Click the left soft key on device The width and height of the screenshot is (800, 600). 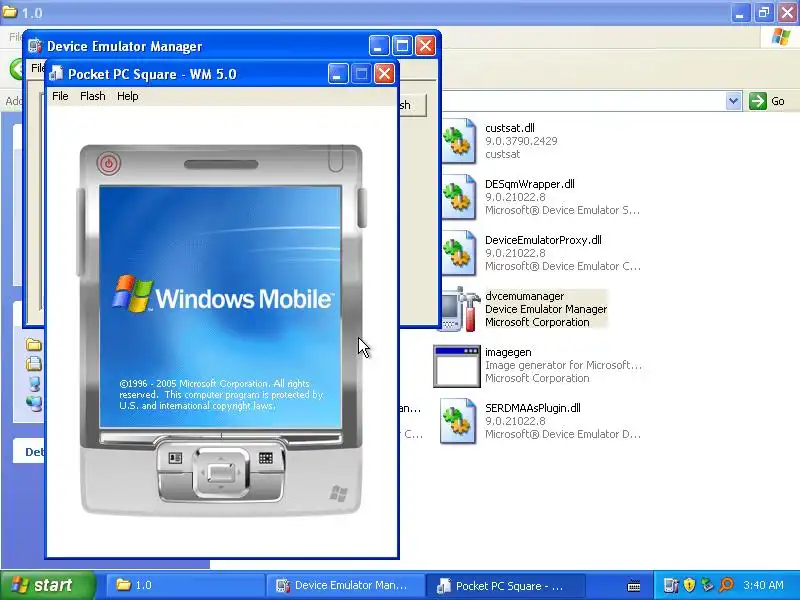pos(175,458)
